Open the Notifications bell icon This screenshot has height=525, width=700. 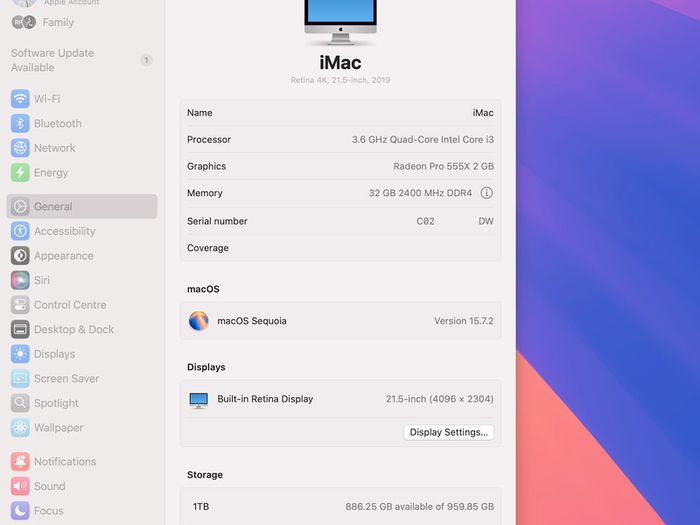20,461
